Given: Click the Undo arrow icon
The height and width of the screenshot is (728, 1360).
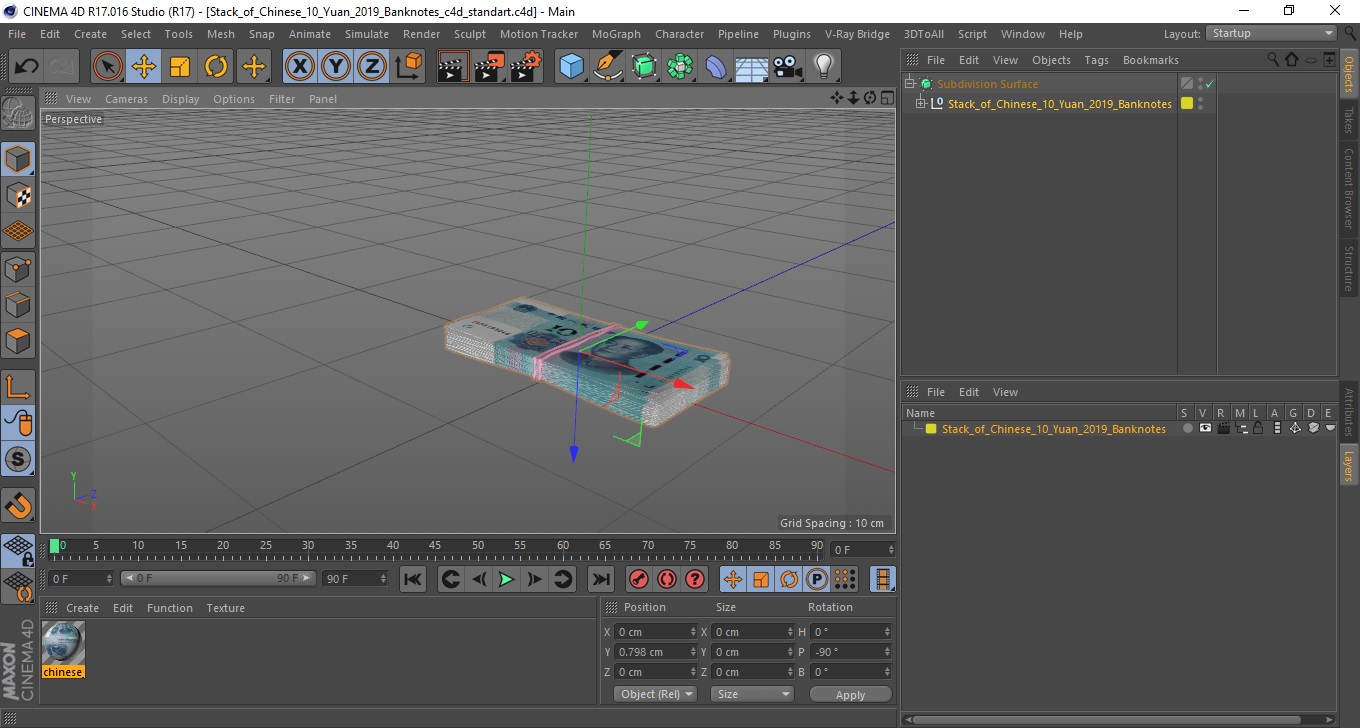Looking at the screenshot, I should (x=27, y=67).
